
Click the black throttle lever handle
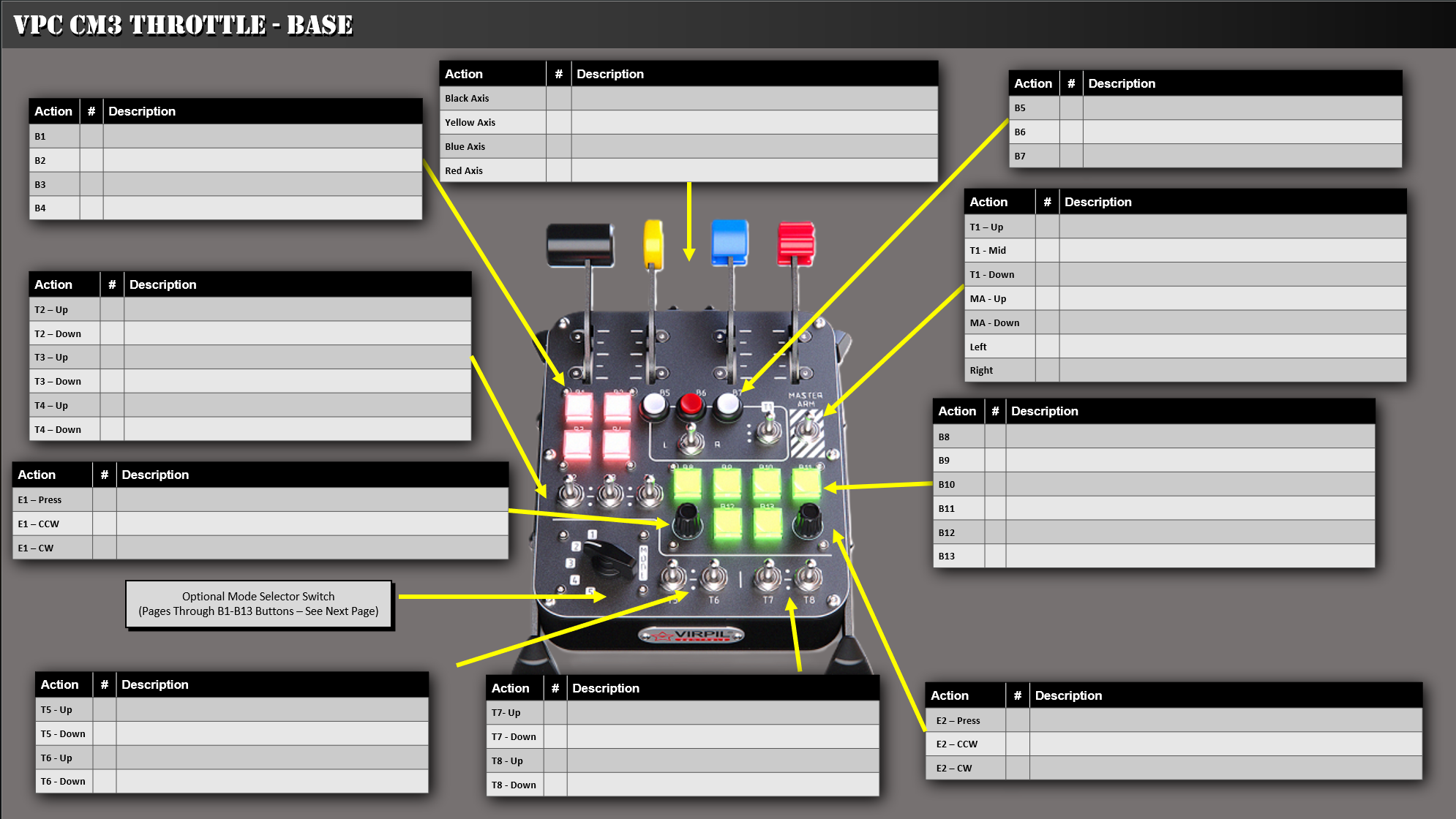point(579,245)
